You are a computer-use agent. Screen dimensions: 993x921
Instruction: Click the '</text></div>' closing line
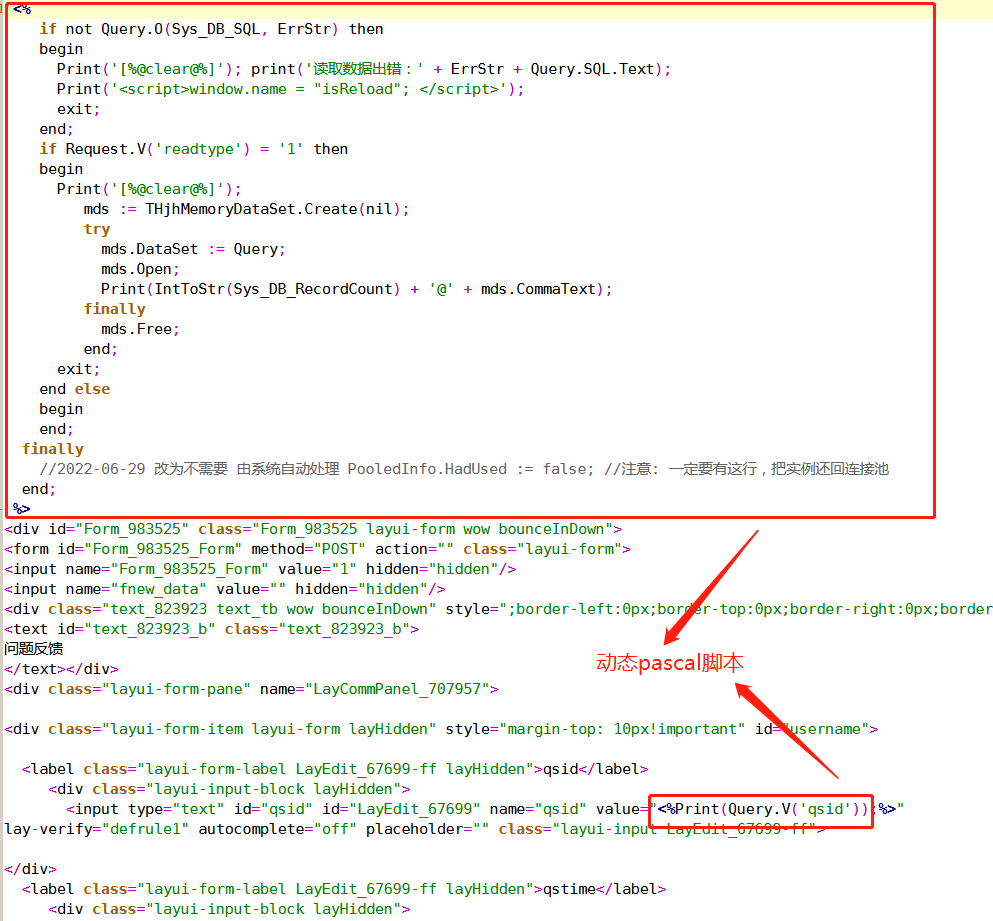coord(61,669)
